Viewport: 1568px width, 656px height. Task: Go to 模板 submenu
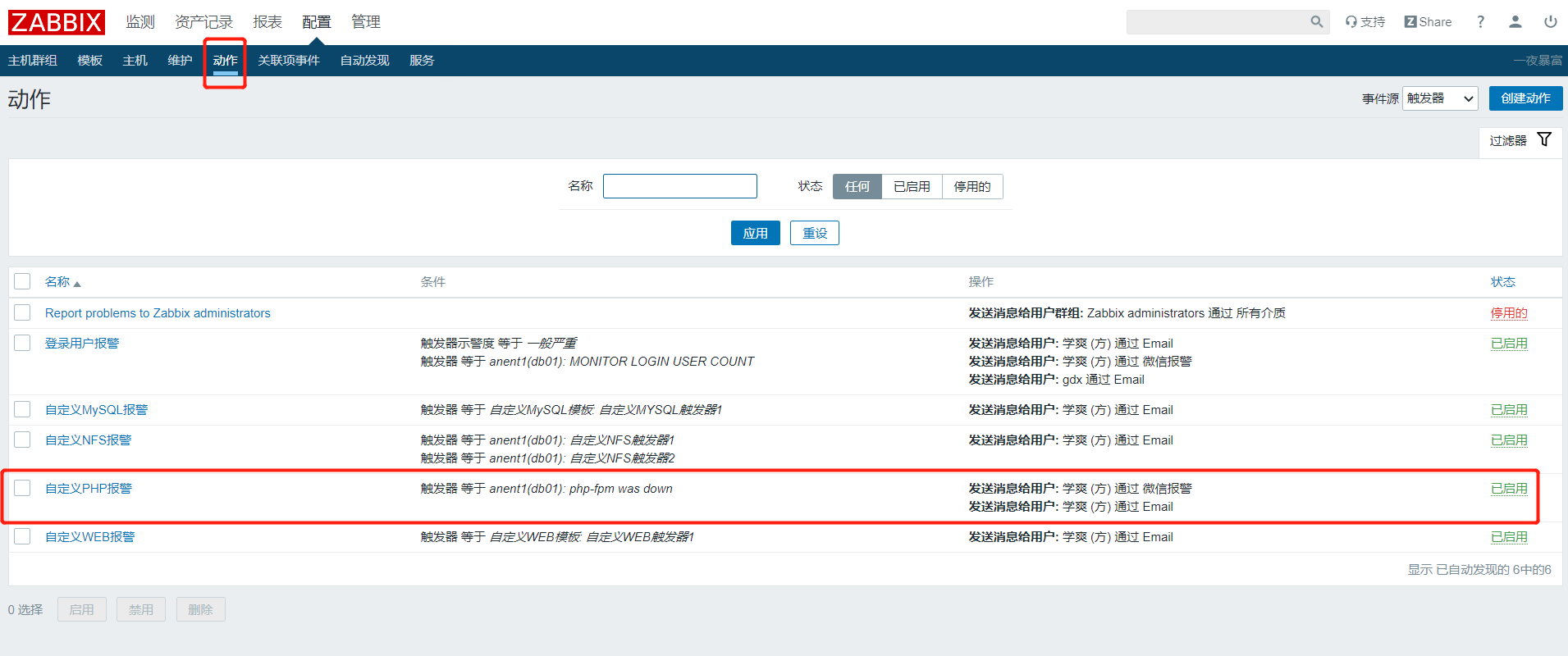90,61
